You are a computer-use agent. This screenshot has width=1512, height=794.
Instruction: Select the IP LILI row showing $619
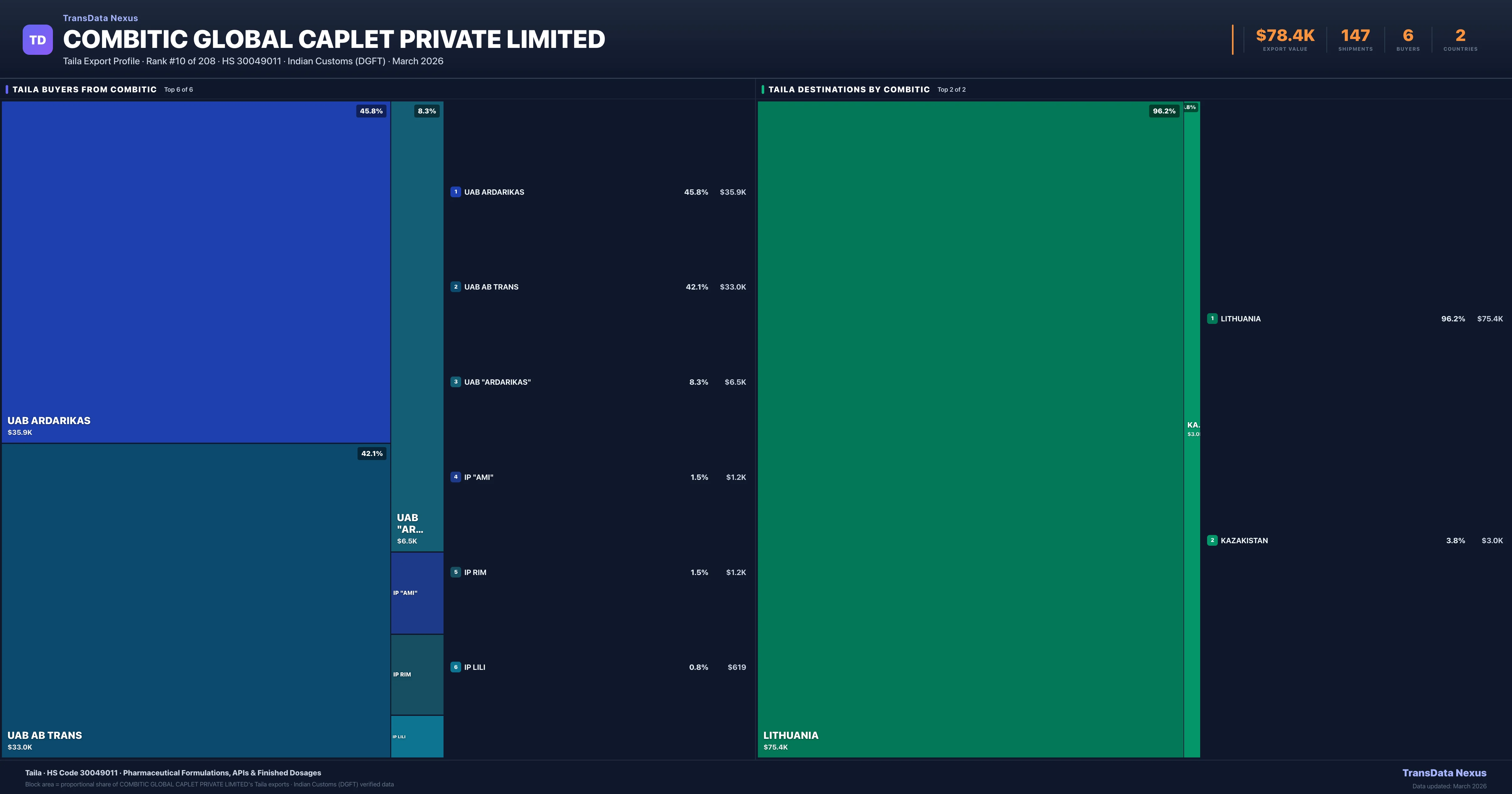point(598,667)
